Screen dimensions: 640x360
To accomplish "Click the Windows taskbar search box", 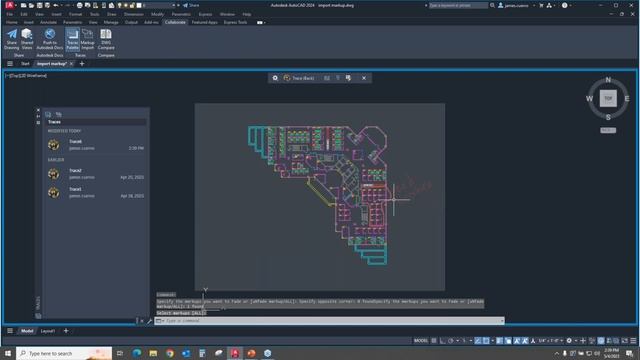I will (x=64, y=353).
